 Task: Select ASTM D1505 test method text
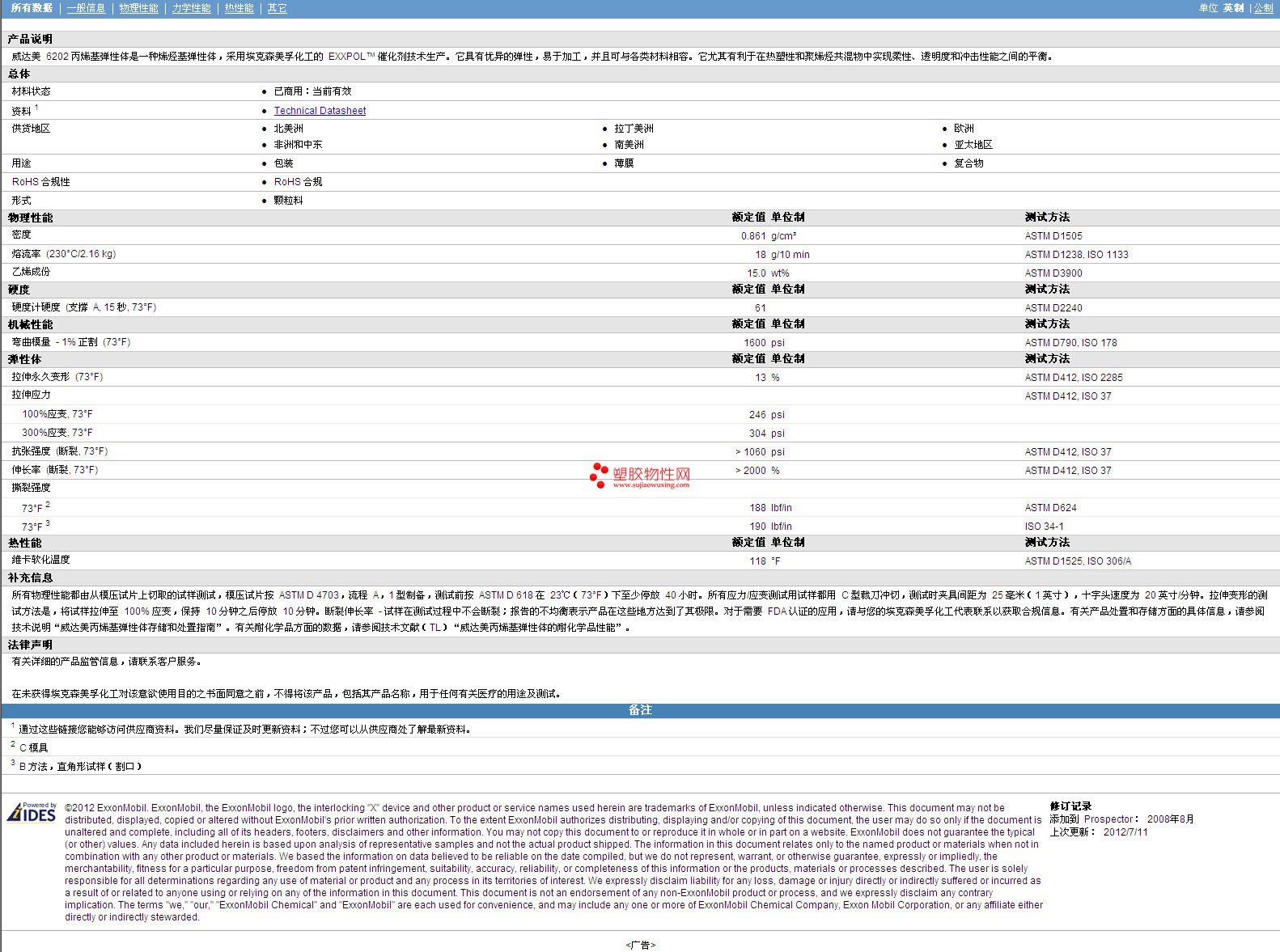[x=1053, y=236]
